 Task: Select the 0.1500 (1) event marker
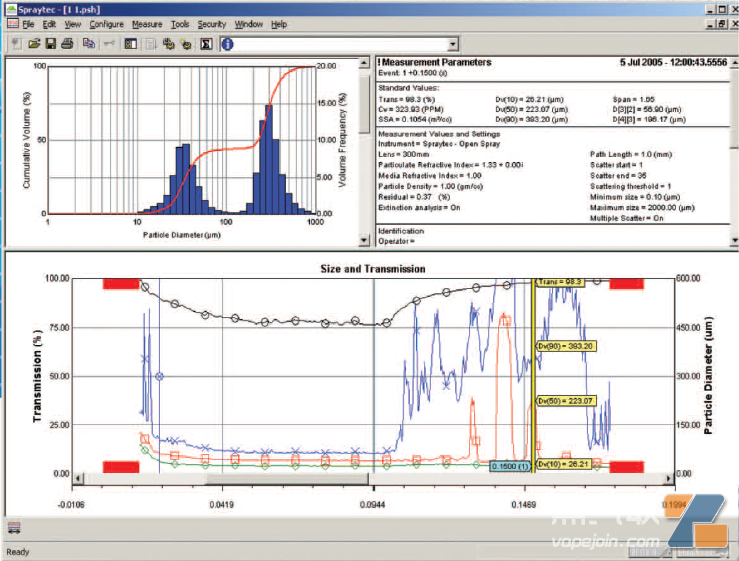point(509,466)
